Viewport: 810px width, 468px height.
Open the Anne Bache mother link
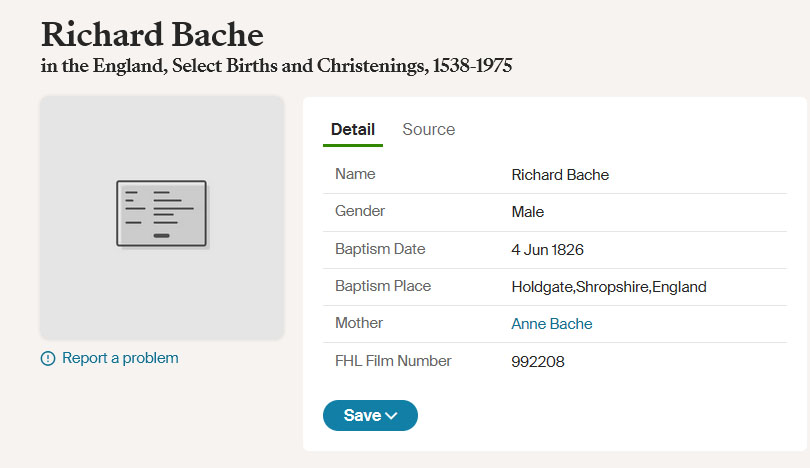552,324
